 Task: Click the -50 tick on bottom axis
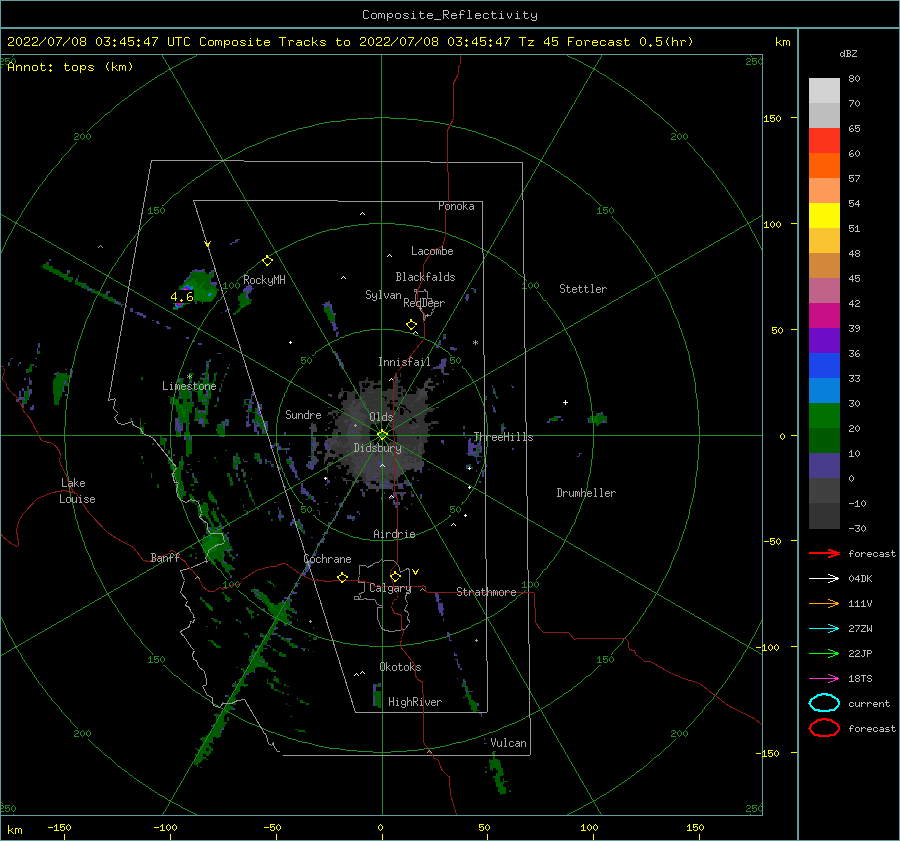click(272, 828)
